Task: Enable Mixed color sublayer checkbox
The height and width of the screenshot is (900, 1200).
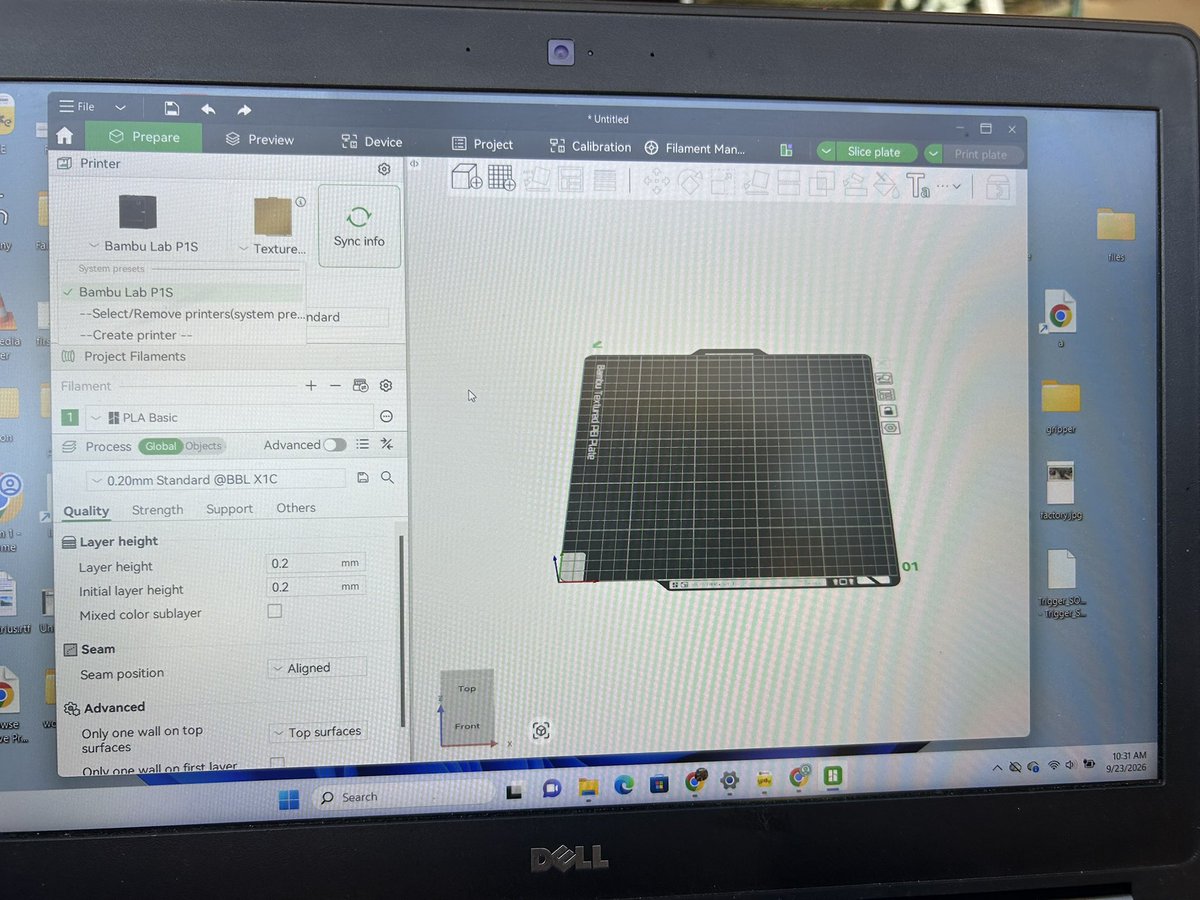Action: [x=275, y=611]
